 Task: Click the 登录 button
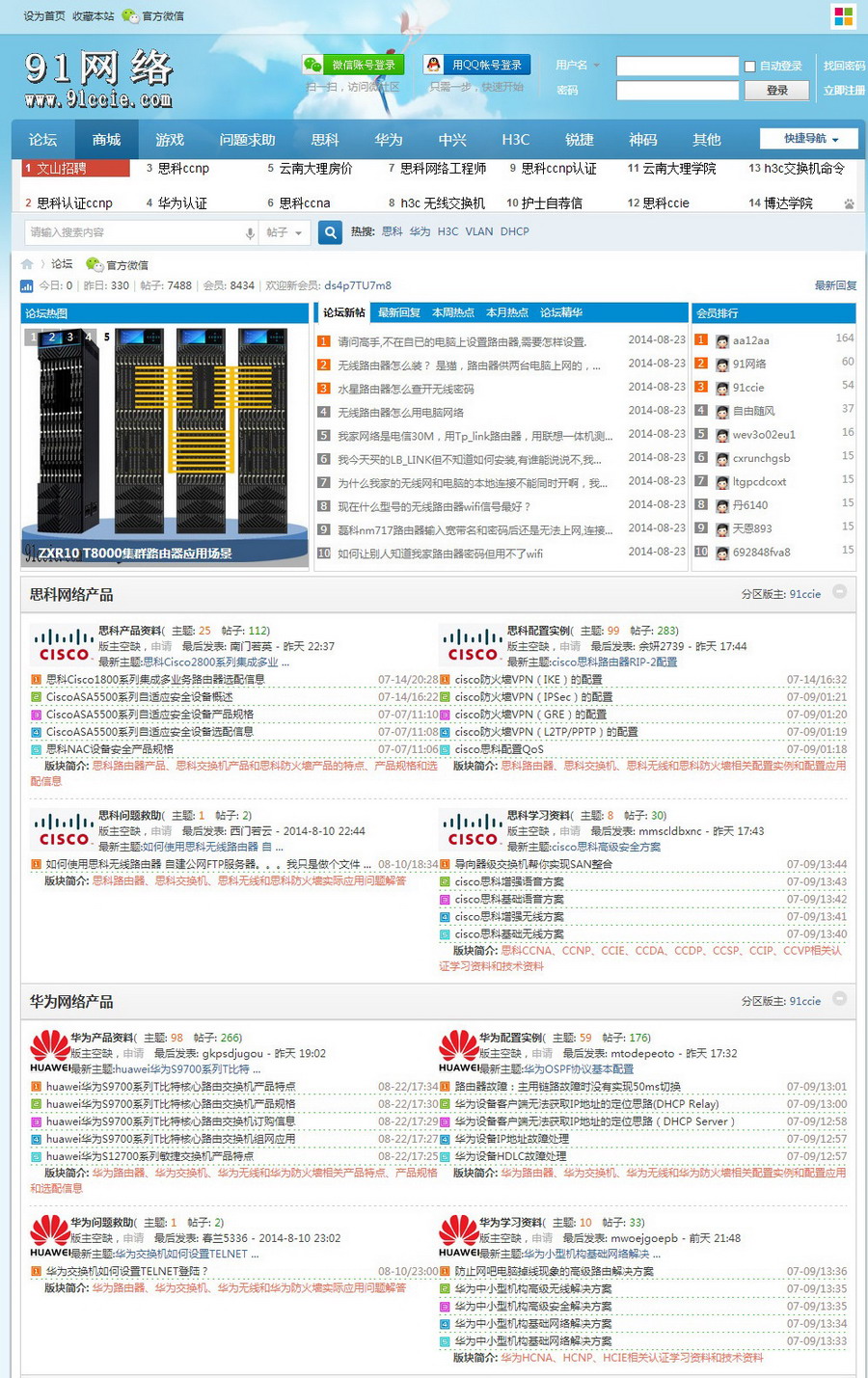(777, 91)
